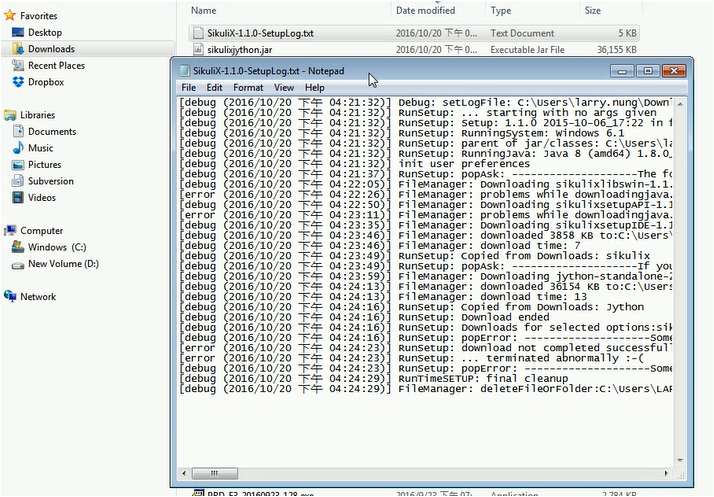Select the SikuliX-1.1.0-SetupLog.txt file name
This screenshot has height=497, width=714.
(x=260, y=33)
